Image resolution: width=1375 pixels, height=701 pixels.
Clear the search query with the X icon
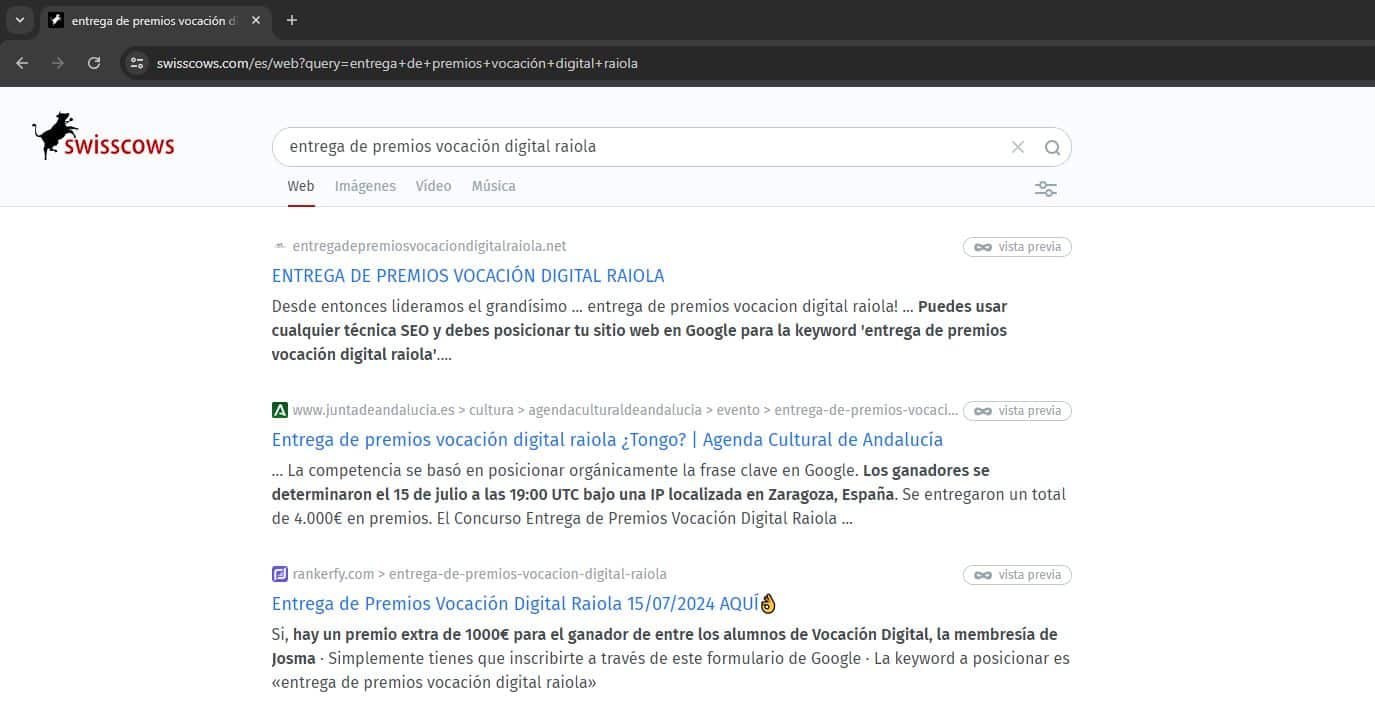[x=1018, y=147]
